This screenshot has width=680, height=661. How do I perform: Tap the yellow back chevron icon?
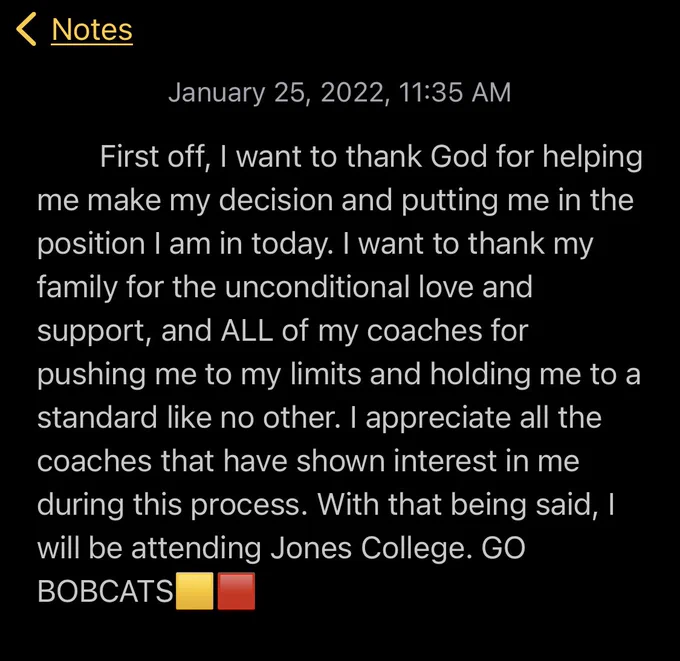pyautogui.click(x=26, y=29)
